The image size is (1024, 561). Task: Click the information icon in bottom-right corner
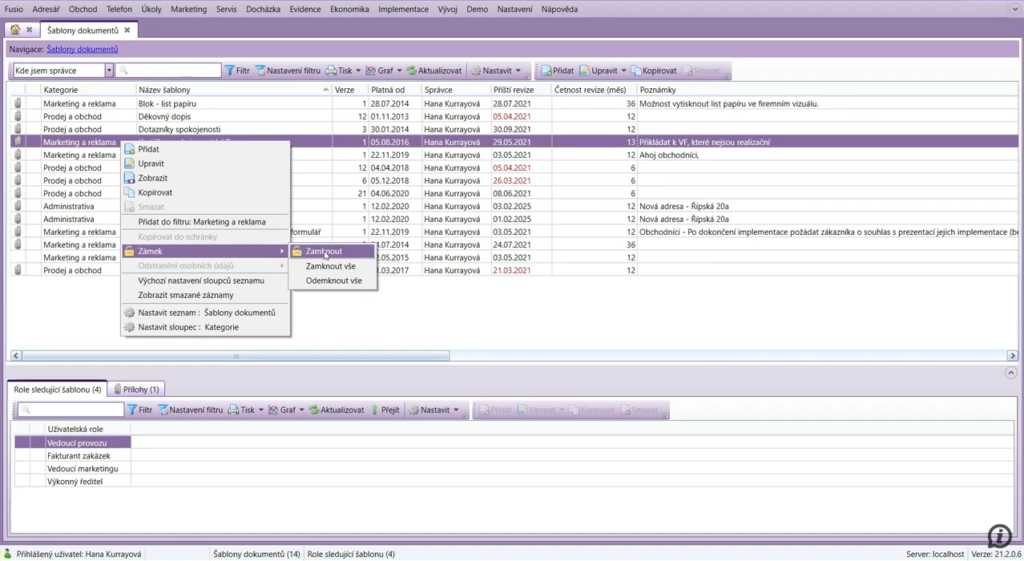(999, 535)
